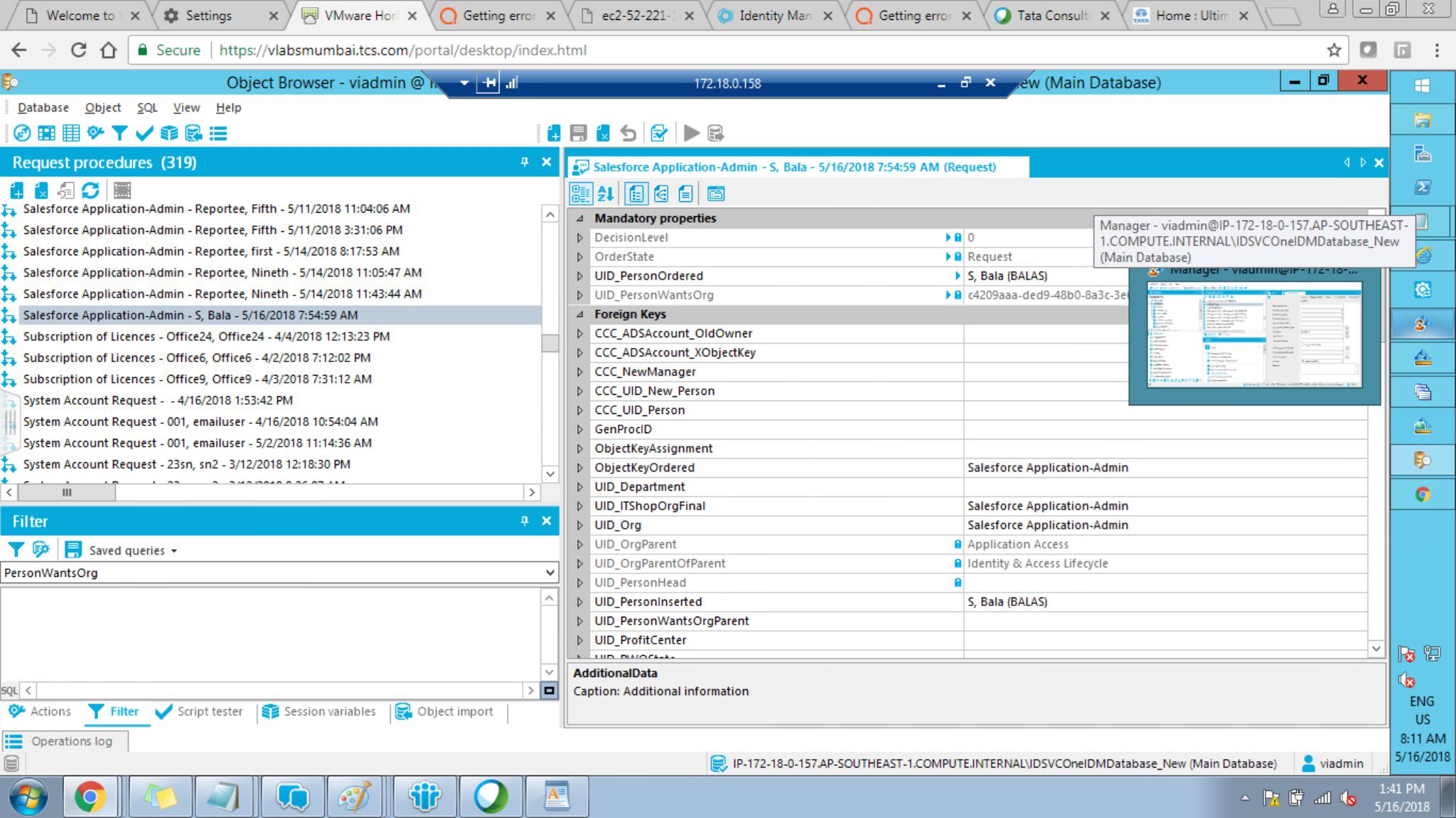The width and height of the screenshot is (1456, 818).
Task: Open the SQL menu
Action: click(147, 107)
